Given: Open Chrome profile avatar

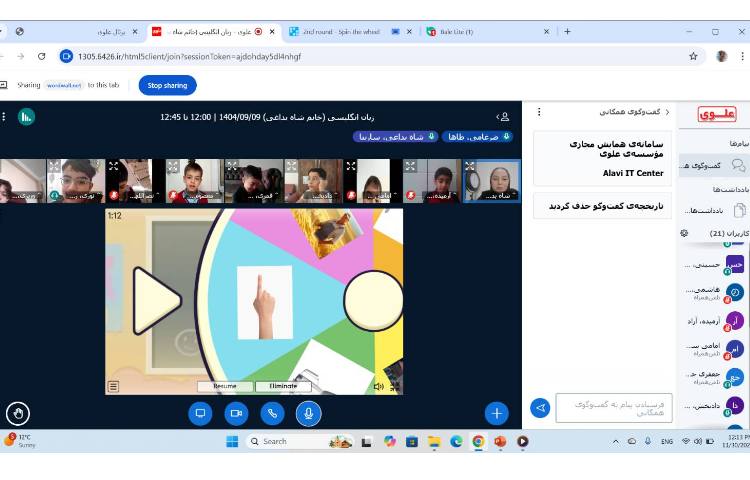Looking at the screenshot, I should 722,56.
